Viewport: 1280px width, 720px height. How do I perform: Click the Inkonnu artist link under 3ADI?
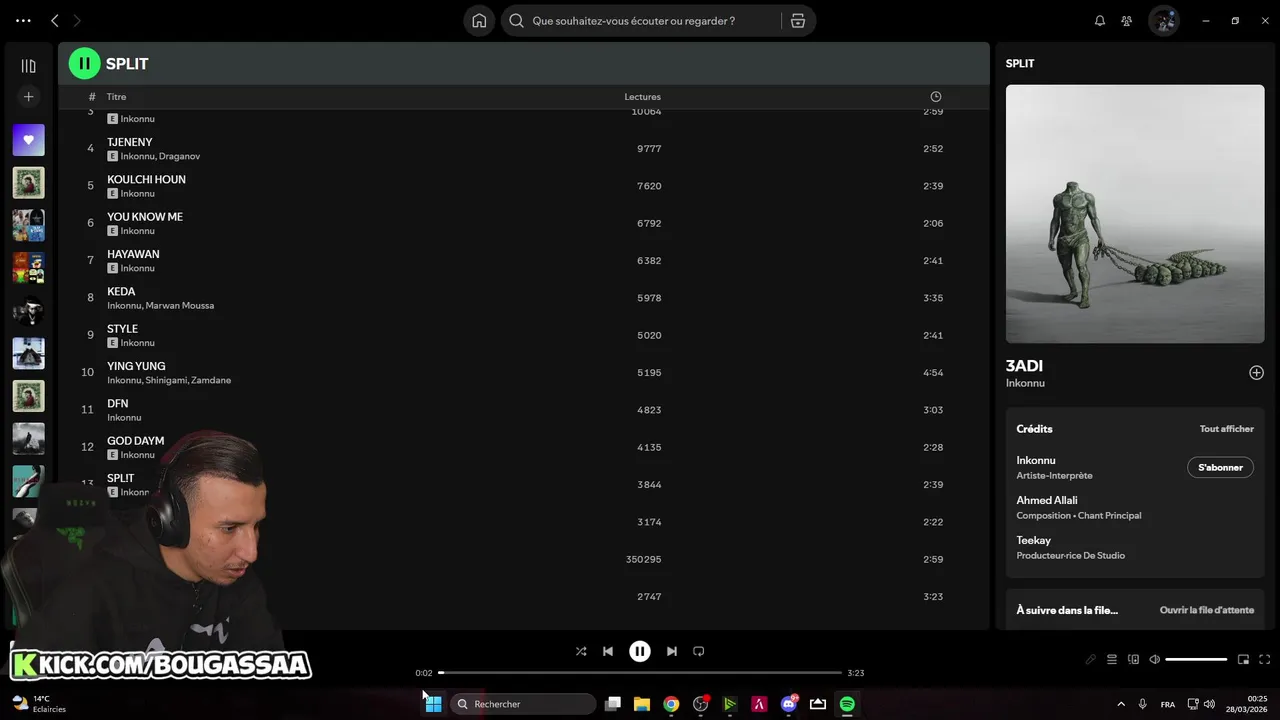[1025, 383]
